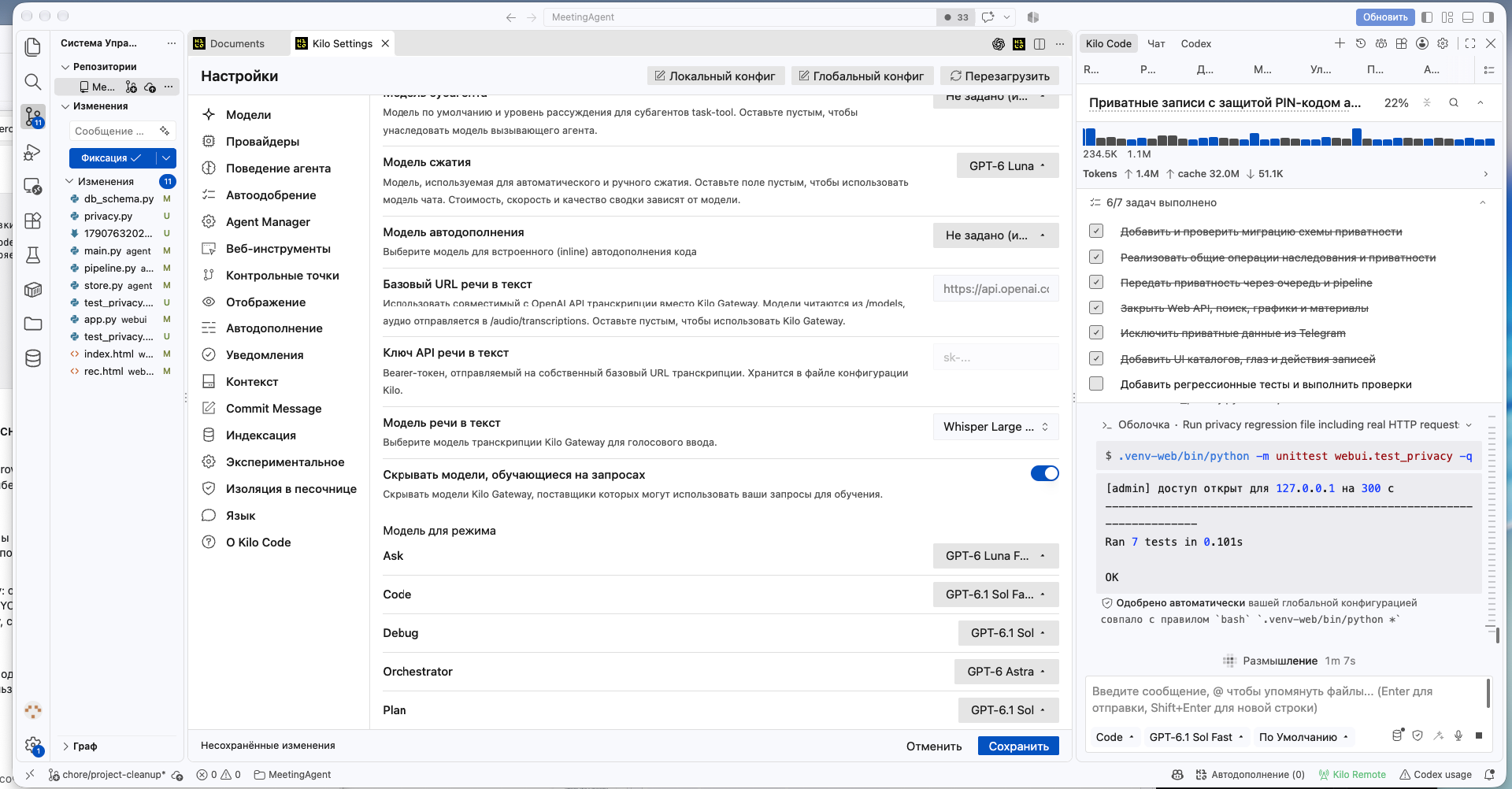Open the database view in activity bar
Viewport: 1512px width, 789px height.
click(x=33, y=358)
